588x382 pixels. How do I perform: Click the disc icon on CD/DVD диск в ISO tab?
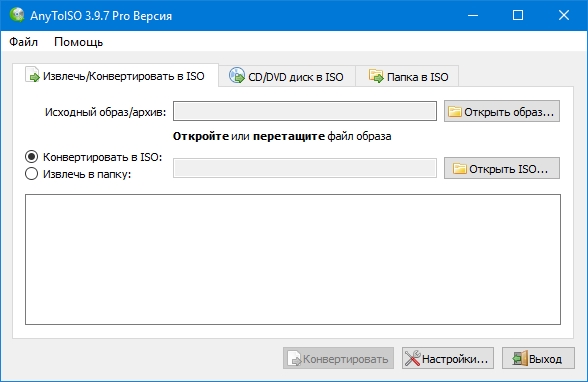point(237,75)
